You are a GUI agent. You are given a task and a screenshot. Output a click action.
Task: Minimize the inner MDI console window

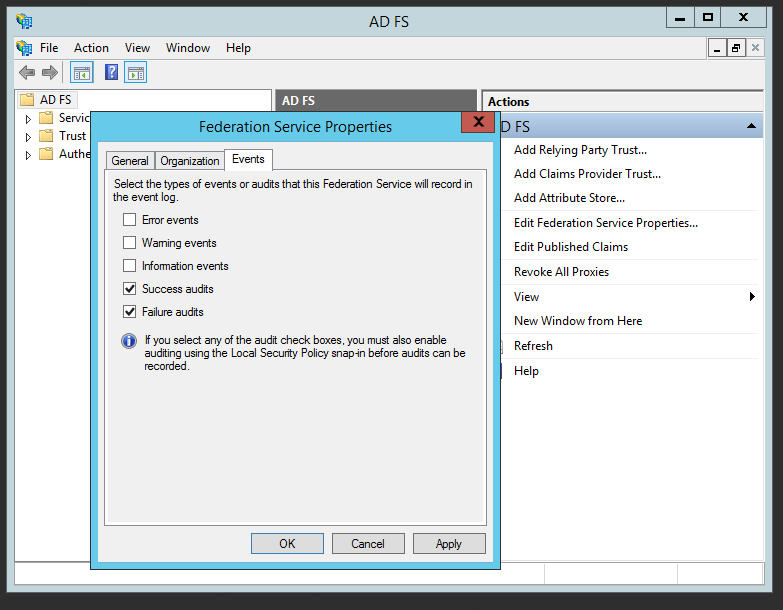717,48
